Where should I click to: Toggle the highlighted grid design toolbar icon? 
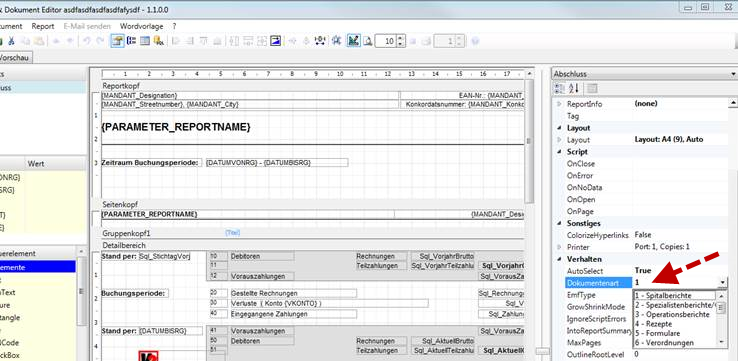353,41
